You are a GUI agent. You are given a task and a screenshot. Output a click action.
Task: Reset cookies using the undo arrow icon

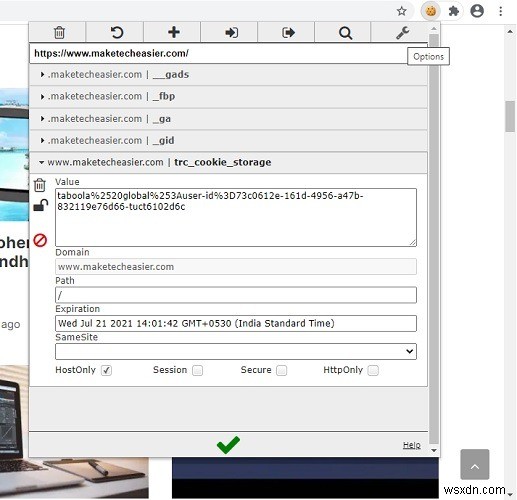117,32
